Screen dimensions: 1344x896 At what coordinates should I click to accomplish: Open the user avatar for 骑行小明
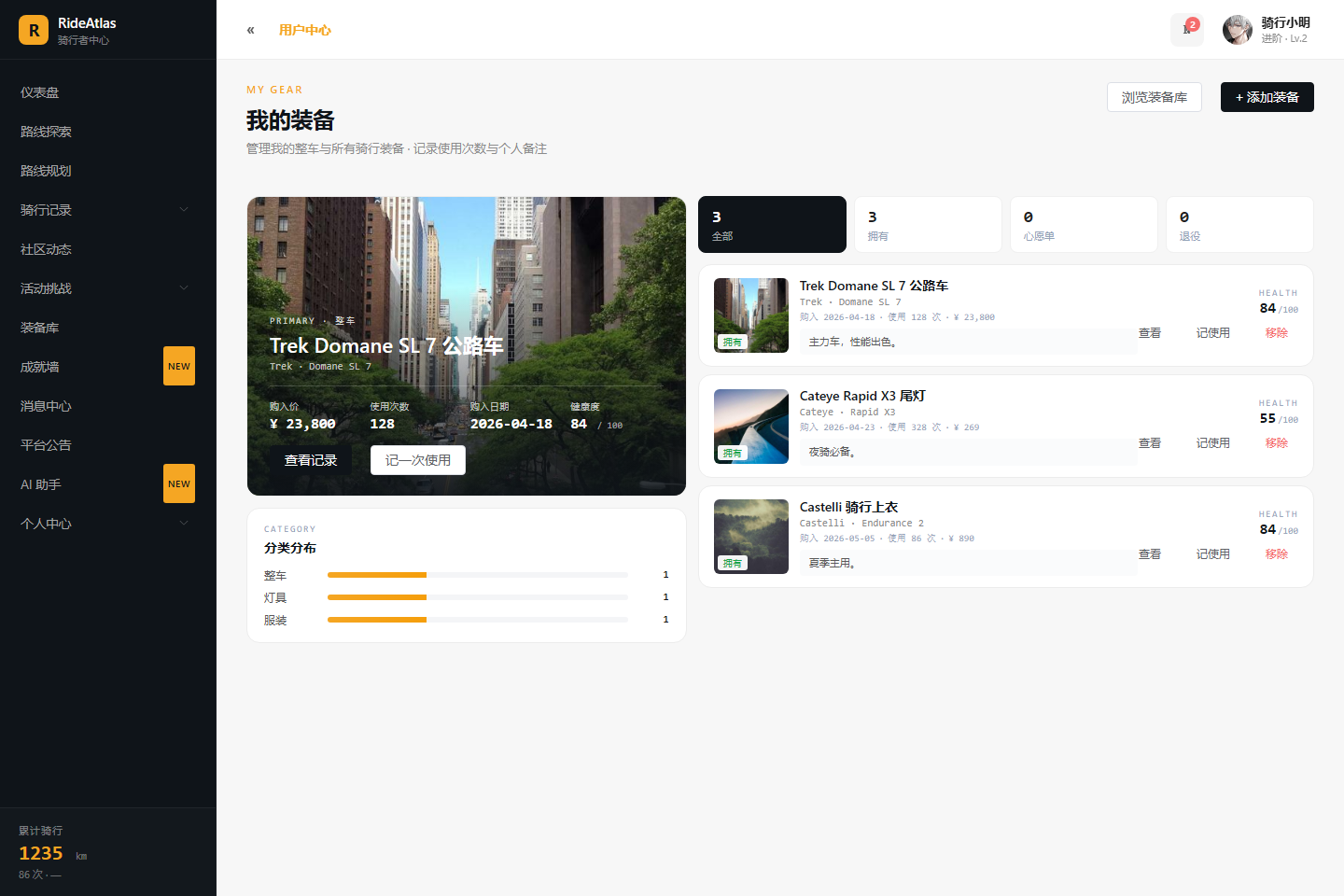pyautogui.click(x=1238, y=30)
